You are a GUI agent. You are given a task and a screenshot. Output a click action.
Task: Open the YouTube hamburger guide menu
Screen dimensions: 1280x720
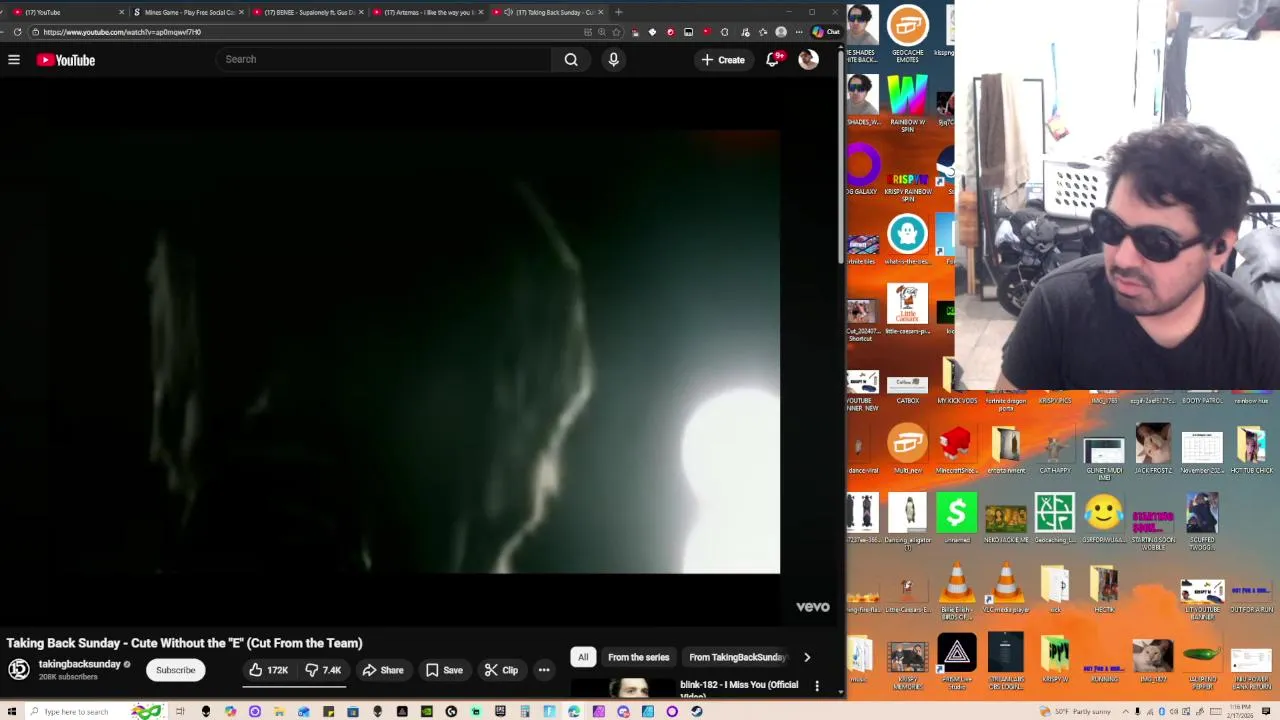pos(14,60)
